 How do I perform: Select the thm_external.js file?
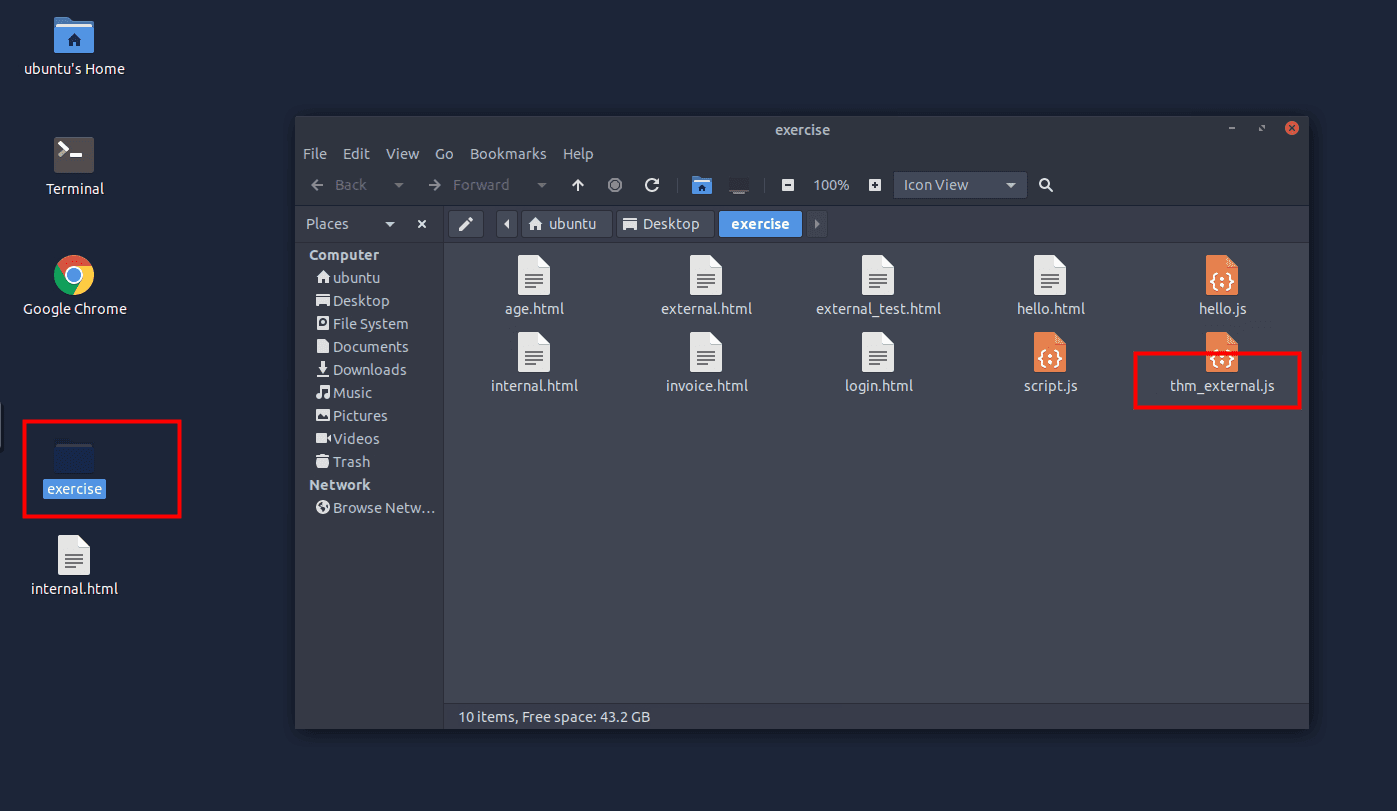1221,365
